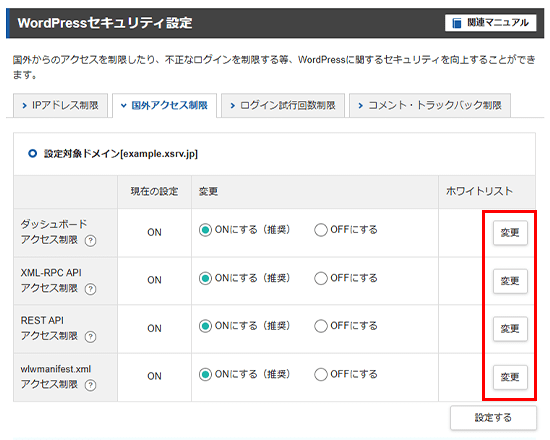Select ONにする for XML-RPC API
Image resolution: width=550 pixels, height=440 pixels.
(205, 279)
